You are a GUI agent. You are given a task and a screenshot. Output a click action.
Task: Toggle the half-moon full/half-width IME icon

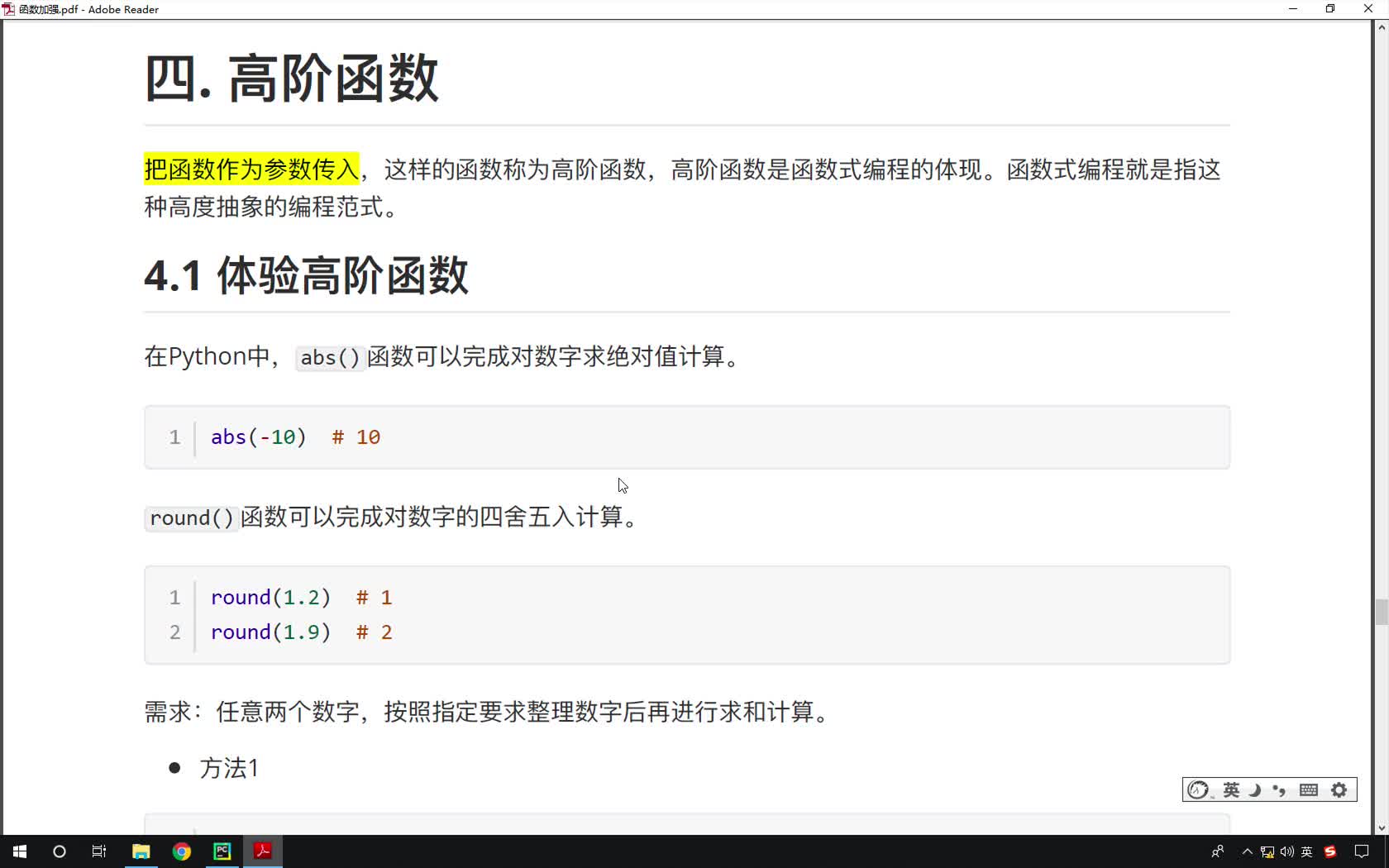click(x=1255, y=790)
